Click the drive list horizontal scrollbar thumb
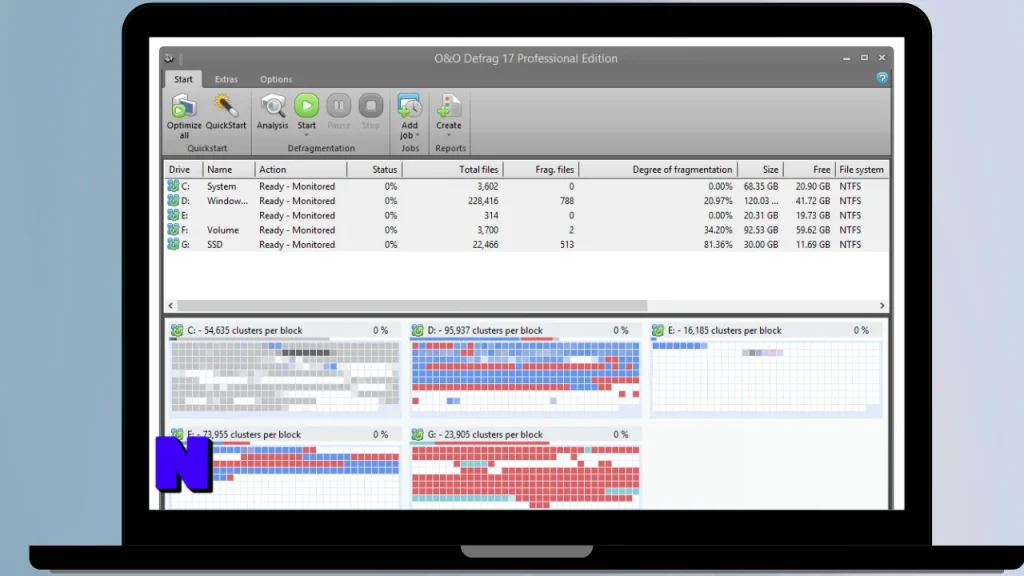This screenshot has width=1024, height=576. pyautogui.click(x=412, y=306)
